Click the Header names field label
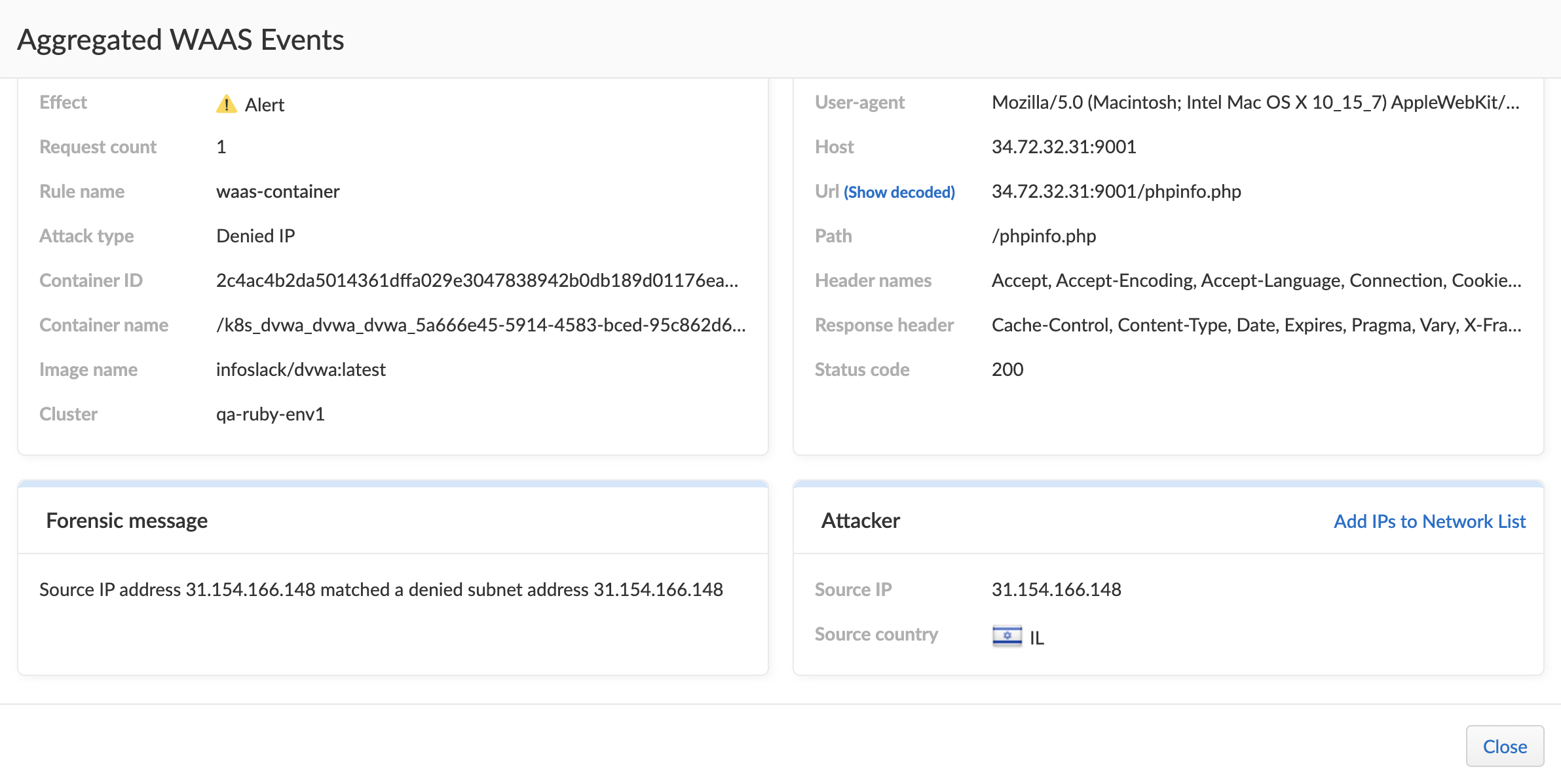 (873, 280)
